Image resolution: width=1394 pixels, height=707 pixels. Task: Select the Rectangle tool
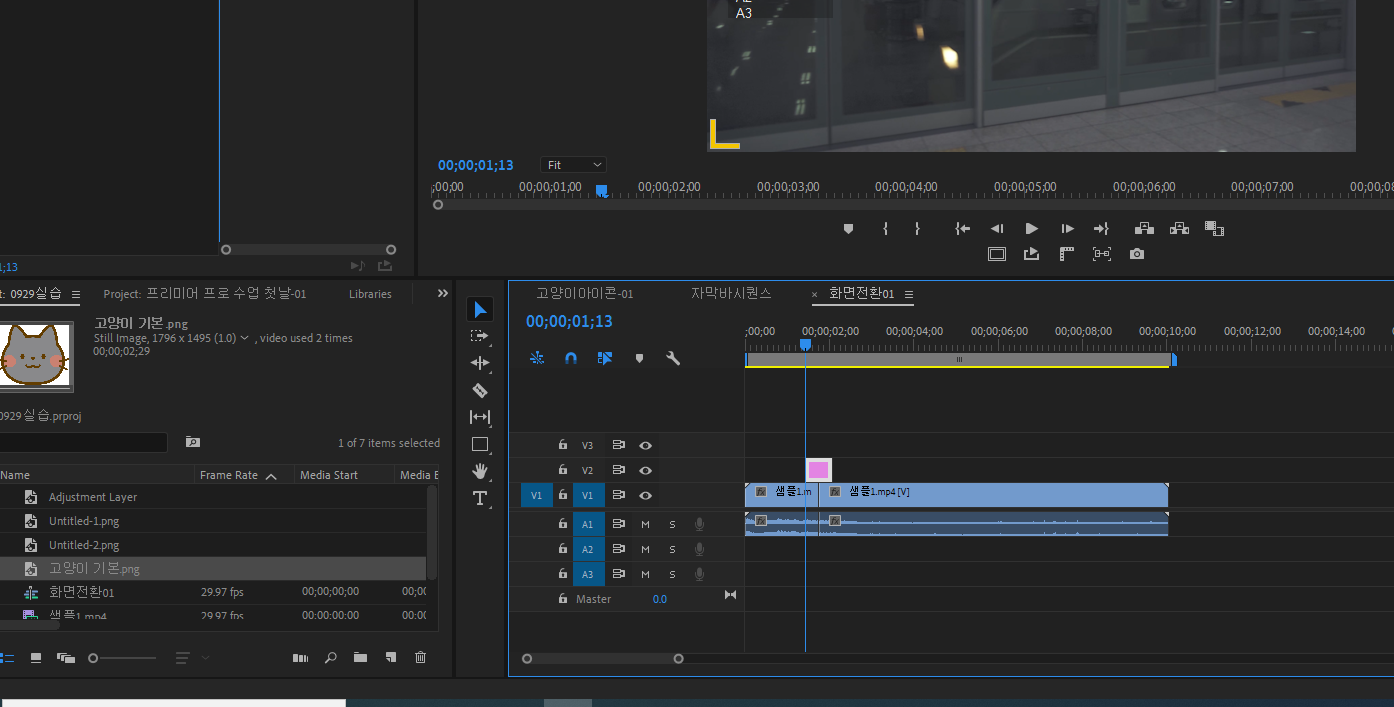pos(480,444)
